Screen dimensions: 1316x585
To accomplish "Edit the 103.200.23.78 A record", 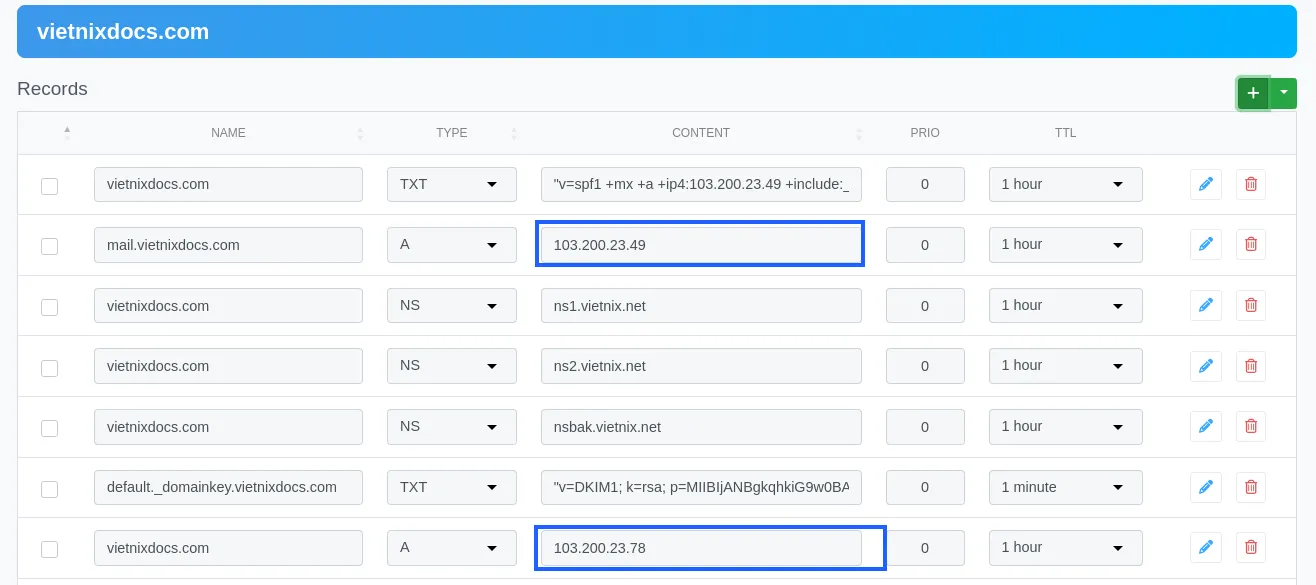I will coord(1206,547).
